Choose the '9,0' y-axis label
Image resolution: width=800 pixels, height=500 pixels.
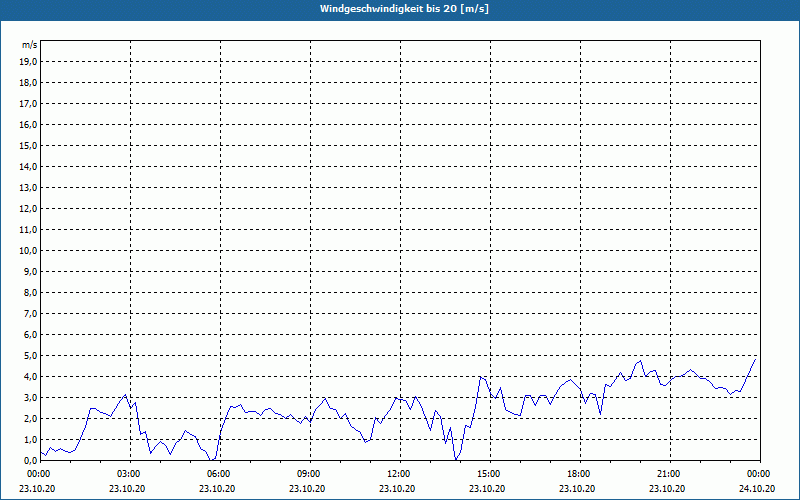(30, 271)
